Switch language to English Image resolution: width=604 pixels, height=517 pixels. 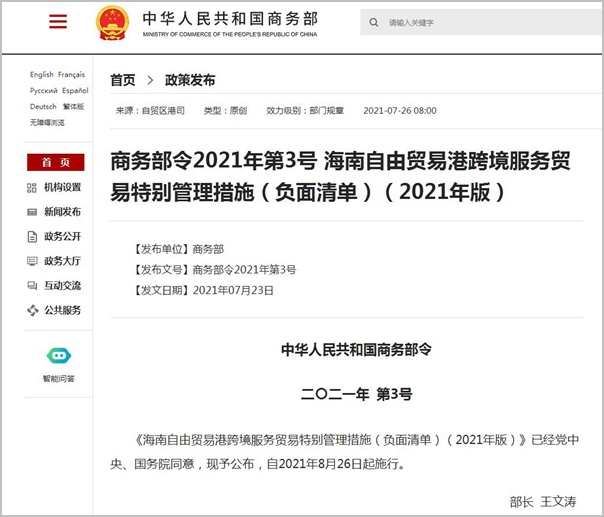click(41, 75)
